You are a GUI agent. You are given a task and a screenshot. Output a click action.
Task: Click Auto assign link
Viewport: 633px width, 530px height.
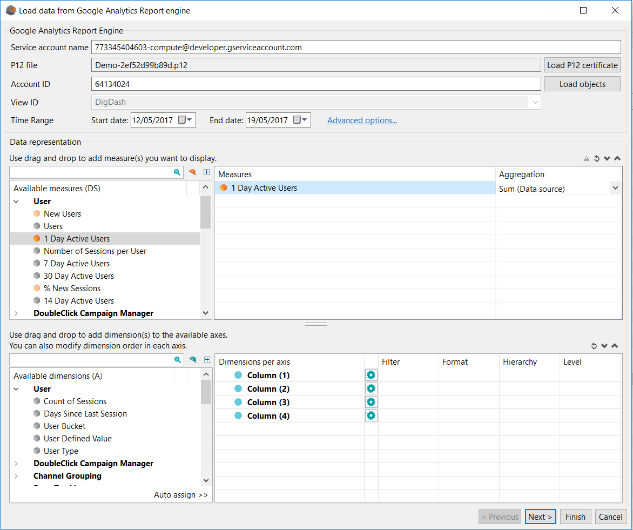(180, 495)
